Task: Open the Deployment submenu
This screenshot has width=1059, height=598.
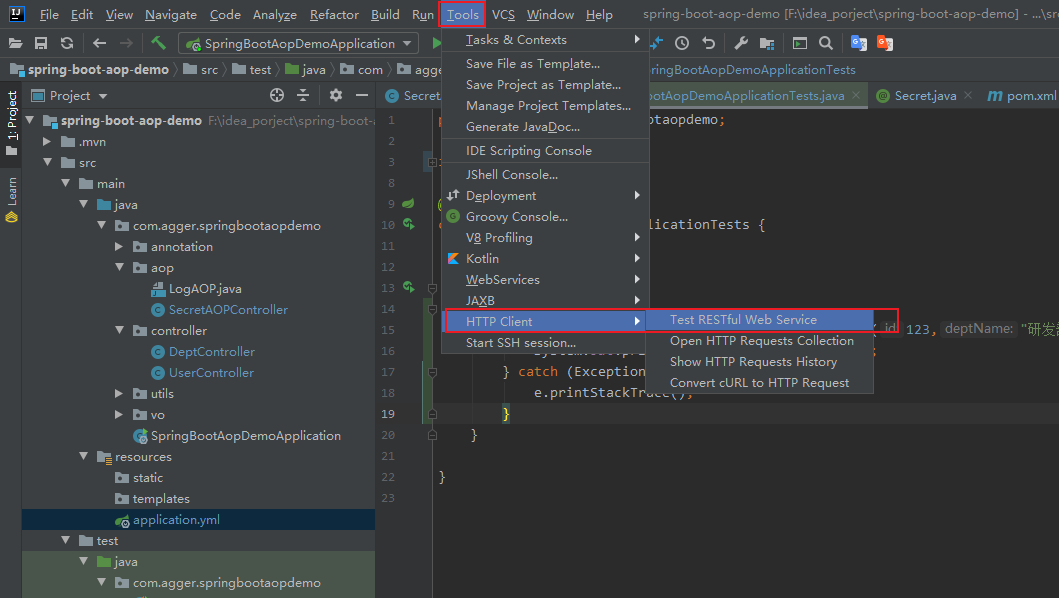Action: [545, 195]
